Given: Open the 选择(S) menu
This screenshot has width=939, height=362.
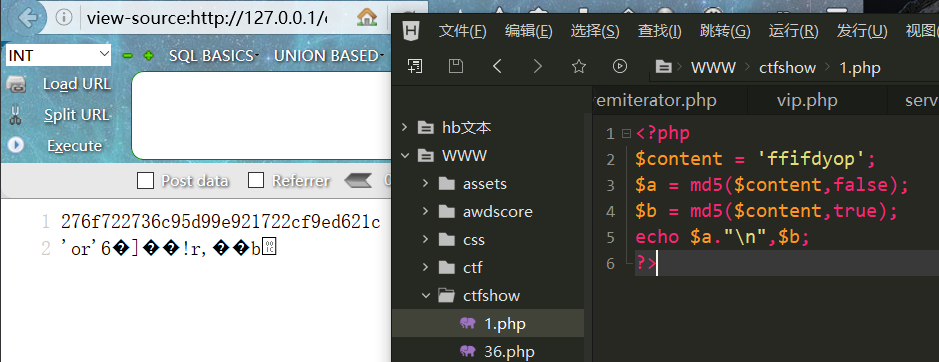Looking at the screenshot, I should coord(595,31).
